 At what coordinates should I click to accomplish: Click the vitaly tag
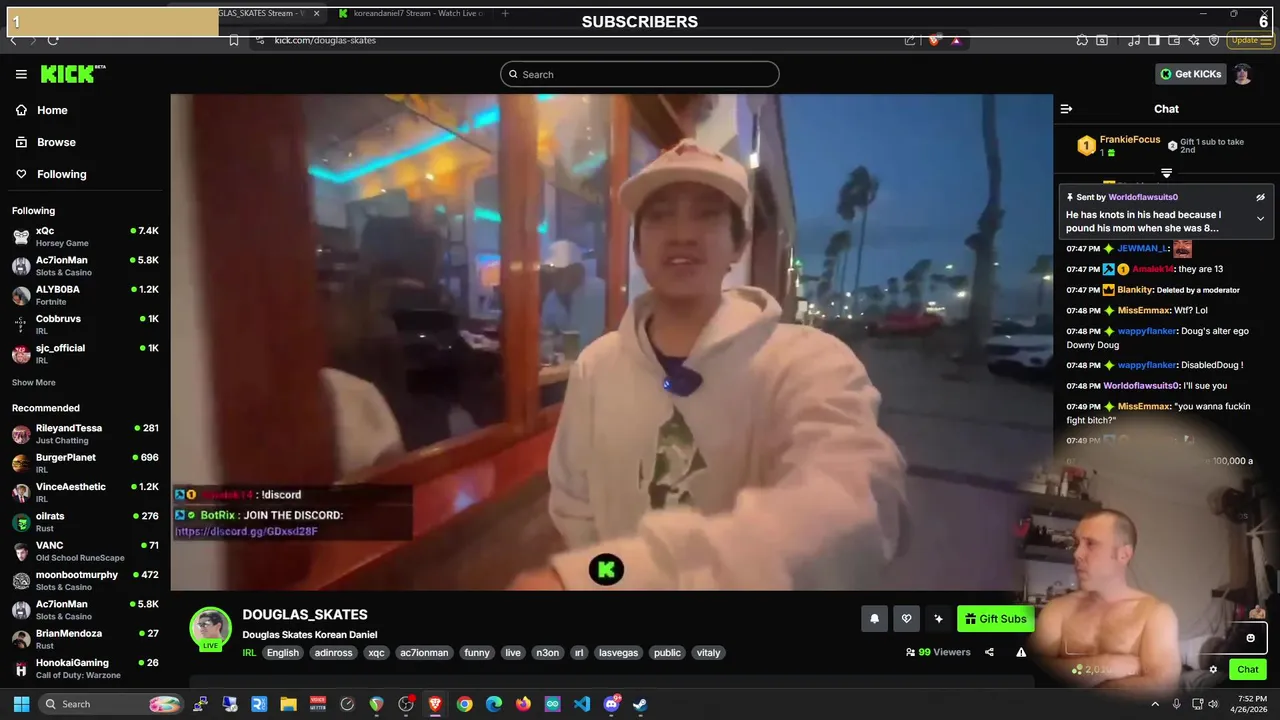[708, 653]
